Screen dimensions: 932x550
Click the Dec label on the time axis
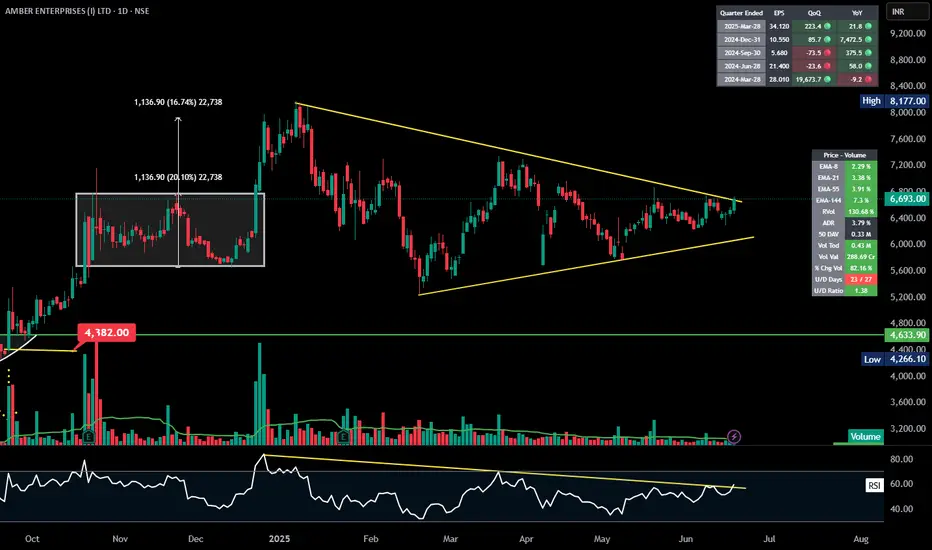coord(196,539)
